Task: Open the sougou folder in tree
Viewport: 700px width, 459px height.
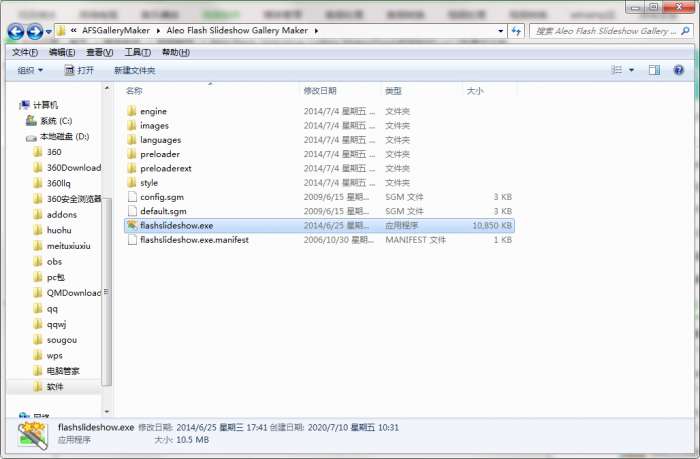Action: pos(62,340)
